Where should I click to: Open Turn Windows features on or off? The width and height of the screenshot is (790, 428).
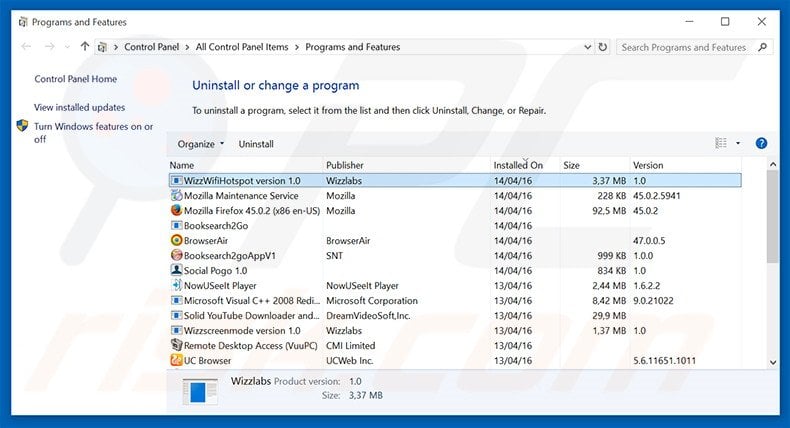pos(93,133)
